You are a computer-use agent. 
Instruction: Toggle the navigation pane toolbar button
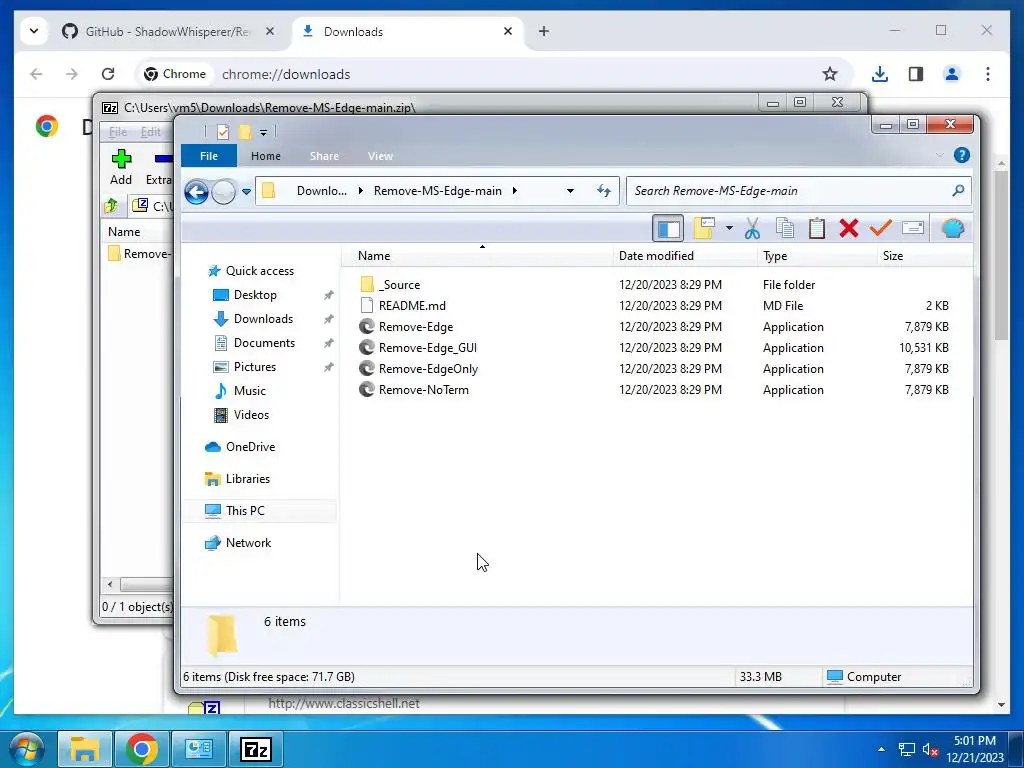[x=668, y=228]
